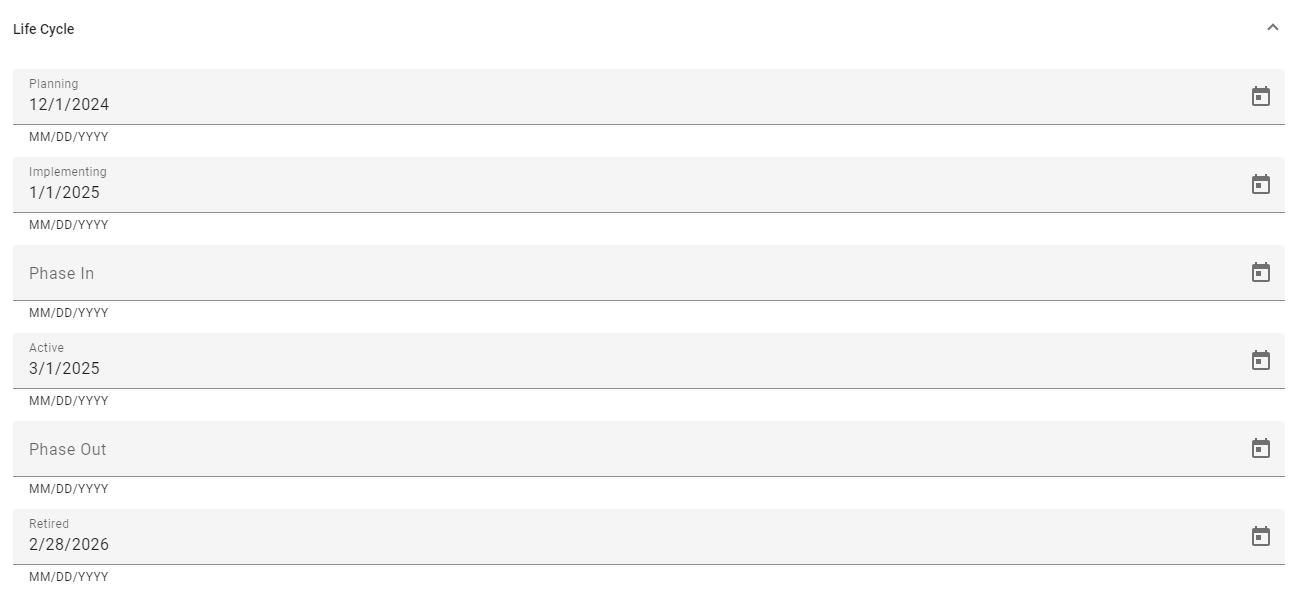1297x592 pixels.
Task: Open calendar picker for Retired date
Action: pos(1261,536)
